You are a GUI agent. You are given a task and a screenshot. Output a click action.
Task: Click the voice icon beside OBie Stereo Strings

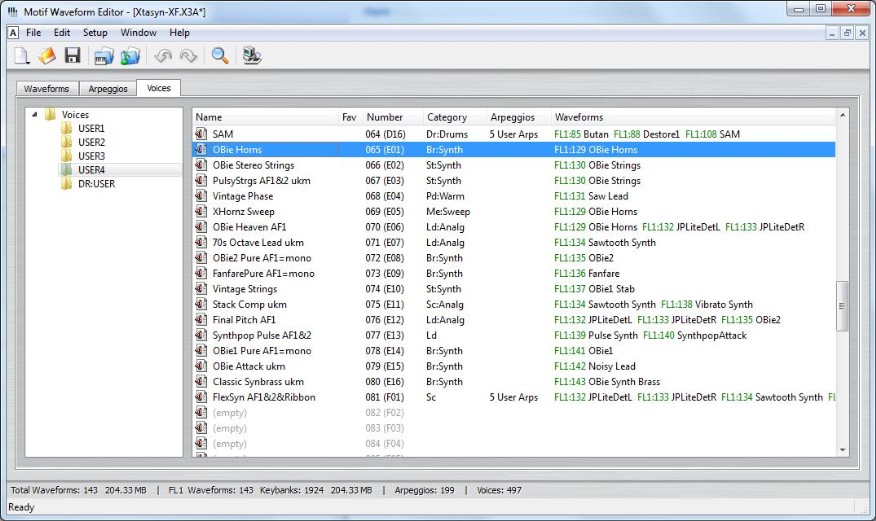click(x=201, y=165)
